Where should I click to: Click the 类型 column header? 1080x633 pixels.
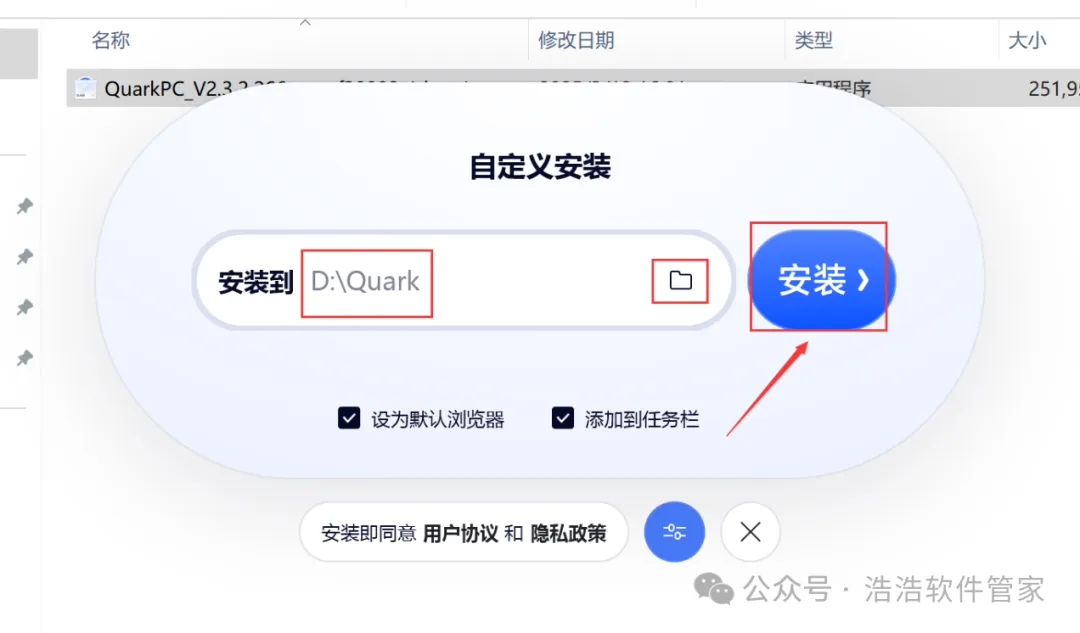pyautogui.click(x=813, y=40)
